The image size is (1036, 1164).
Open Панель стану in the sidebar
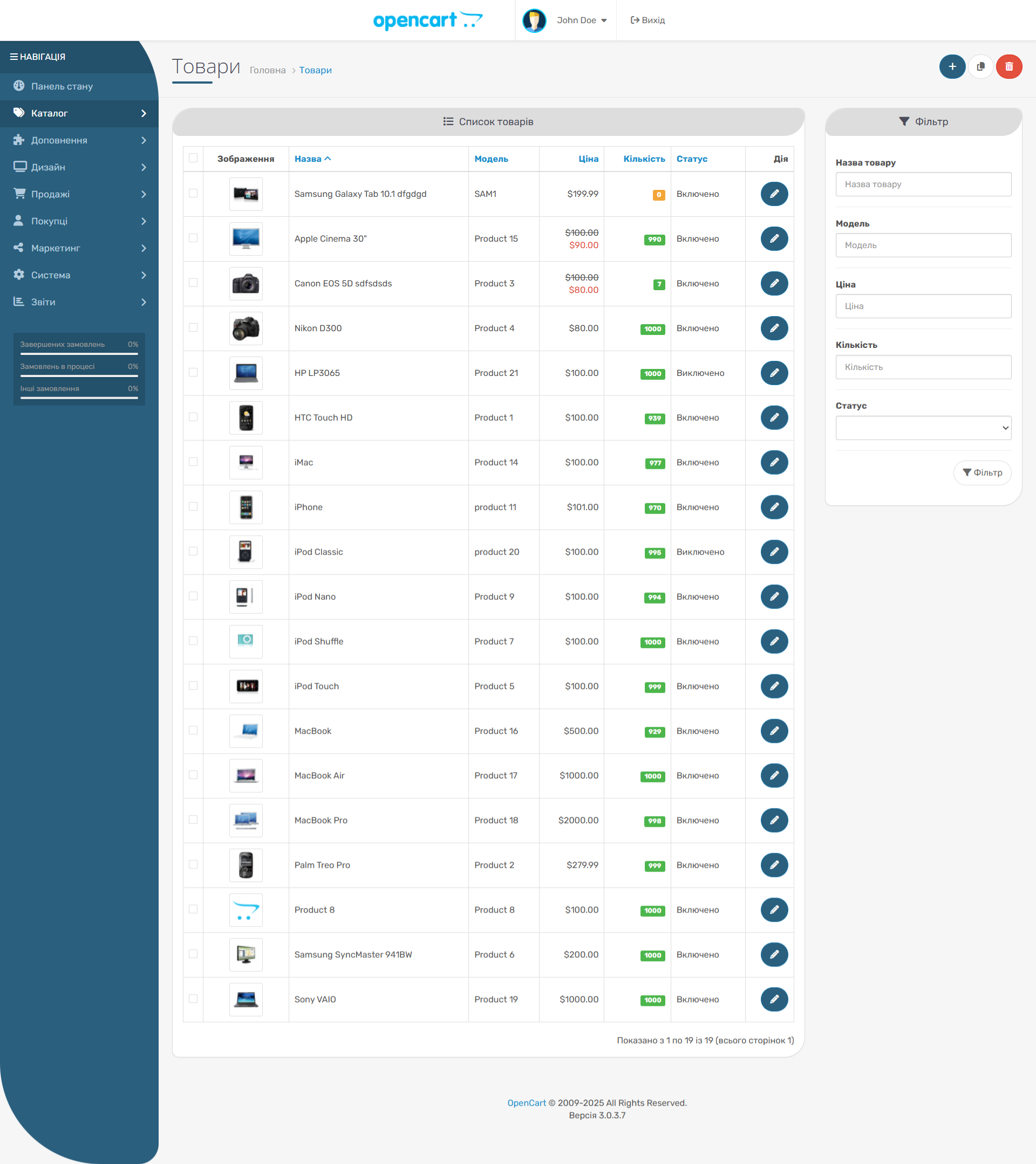click(x=79, y=86)
